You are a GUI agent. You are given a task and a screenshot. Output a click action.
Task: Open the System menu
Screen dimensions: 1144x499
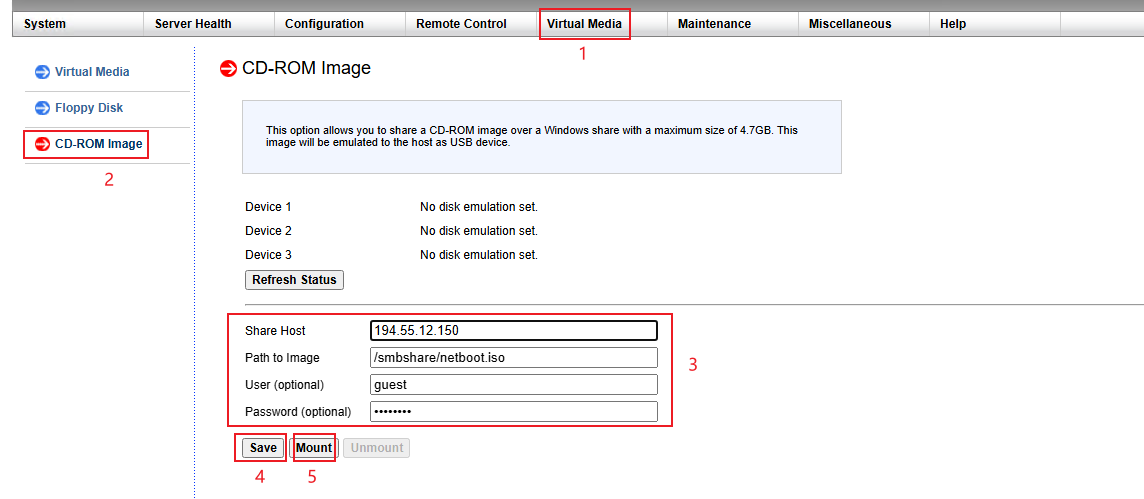45,24
